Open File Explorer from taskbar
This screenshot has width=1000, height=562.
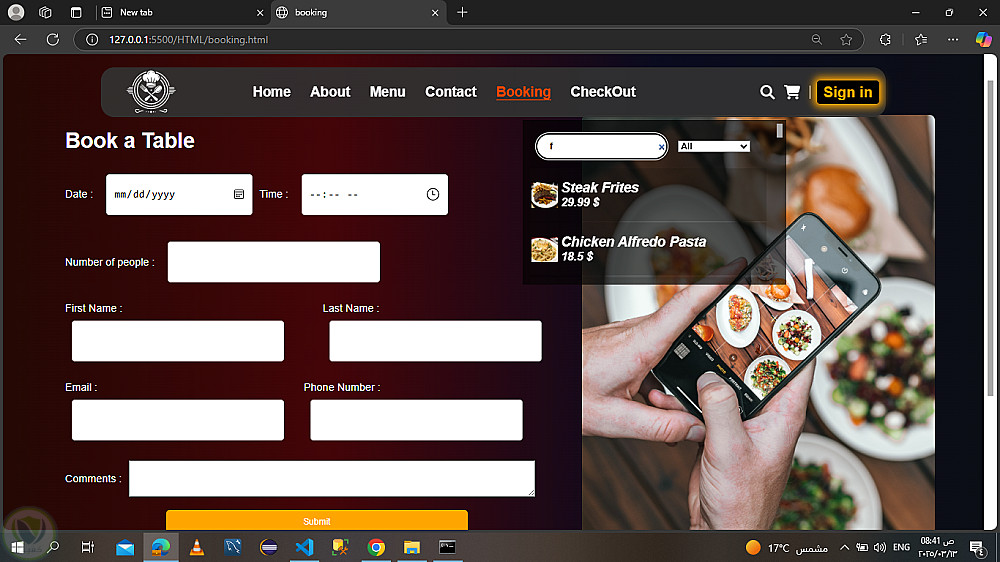click(x=412, y=547)
